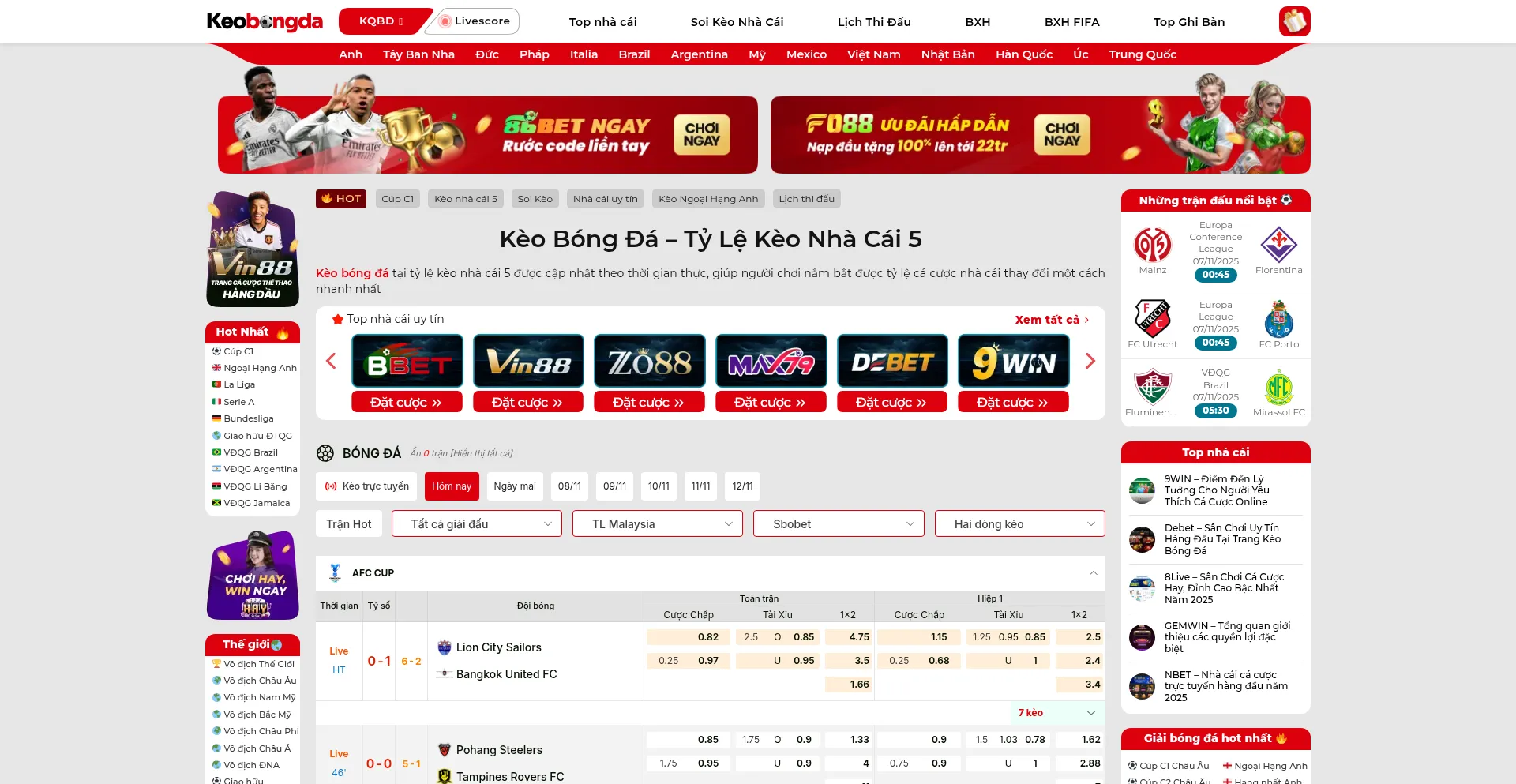Click the Vin88 bookmaker logo tile
This screenshot has width=1516, height=784.
529,361
